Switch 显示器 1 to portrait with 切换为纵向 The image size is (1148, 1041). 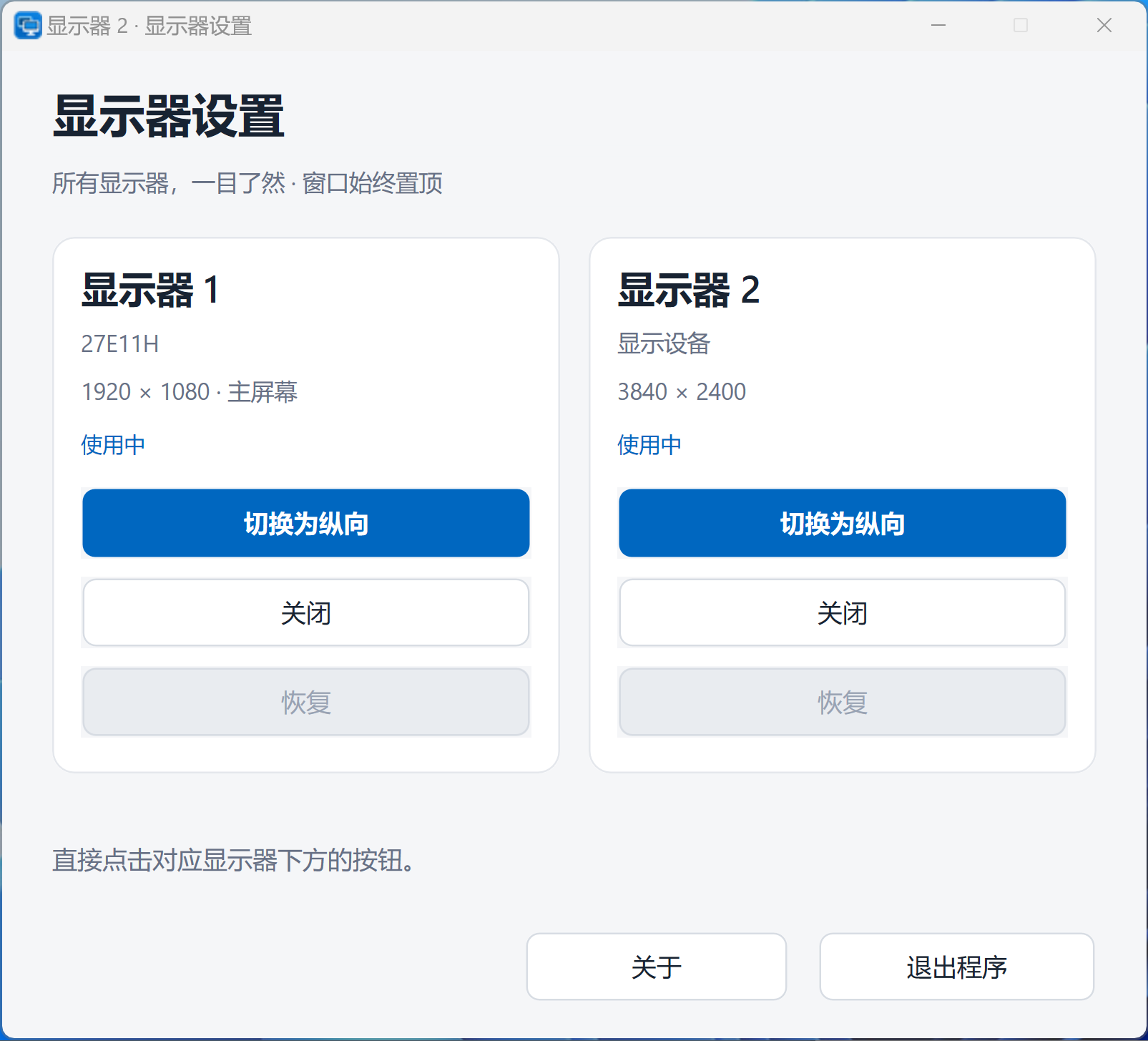[x=306, y=523]
